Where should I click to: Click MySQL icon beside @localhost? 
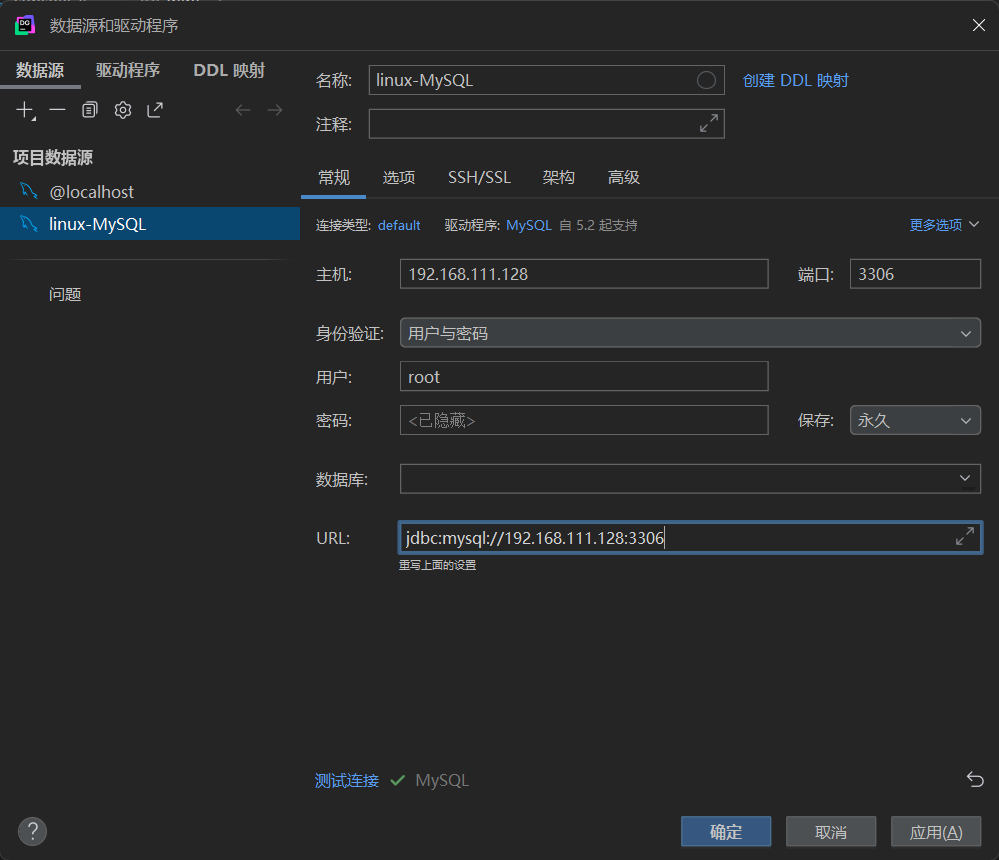coord(29,191)
